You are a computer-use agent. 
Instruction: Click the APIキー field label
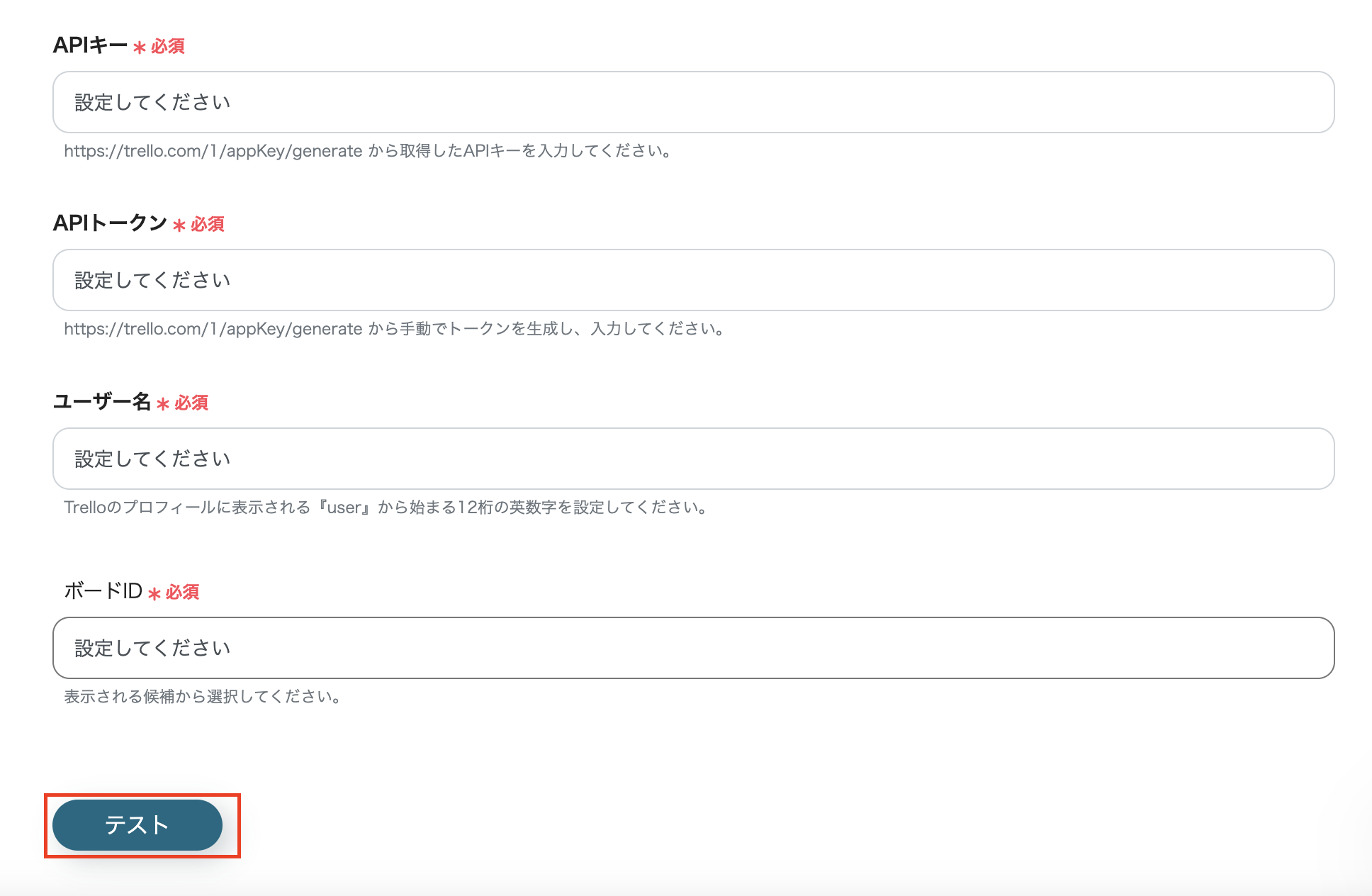(90, 45)
